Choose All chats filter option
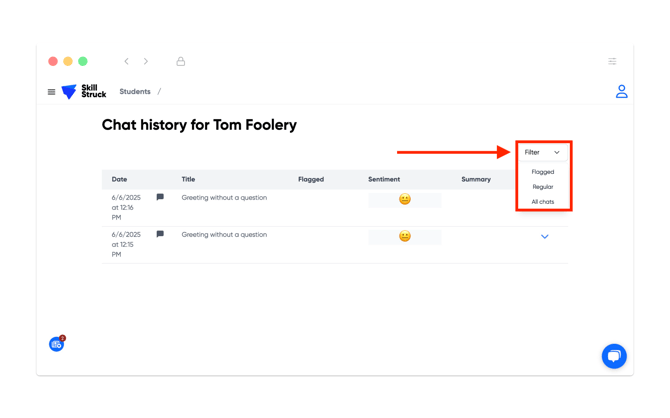The width and height of the screenshot is (670, 418). (x=543, y=202)
